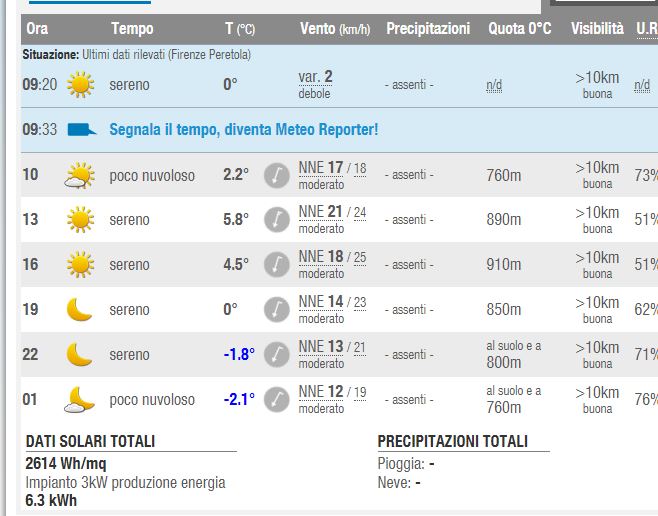Click the sun icon for hour 13
The width and height of the screenshot is (658, 516).
pos(79,220)
